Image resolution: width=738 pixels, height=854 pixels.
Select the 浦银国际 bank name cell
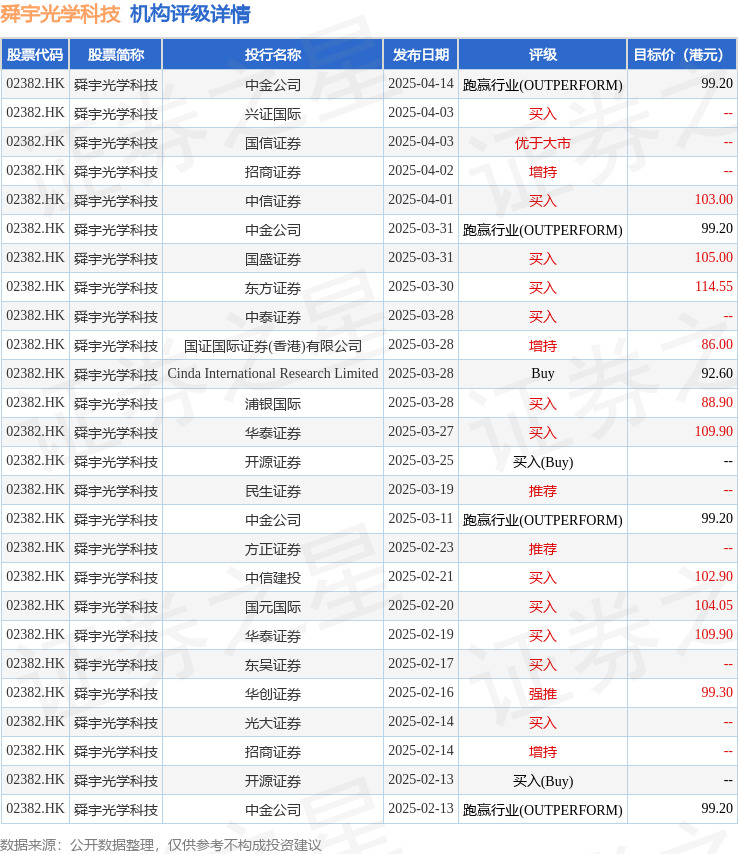pos(273,404)
